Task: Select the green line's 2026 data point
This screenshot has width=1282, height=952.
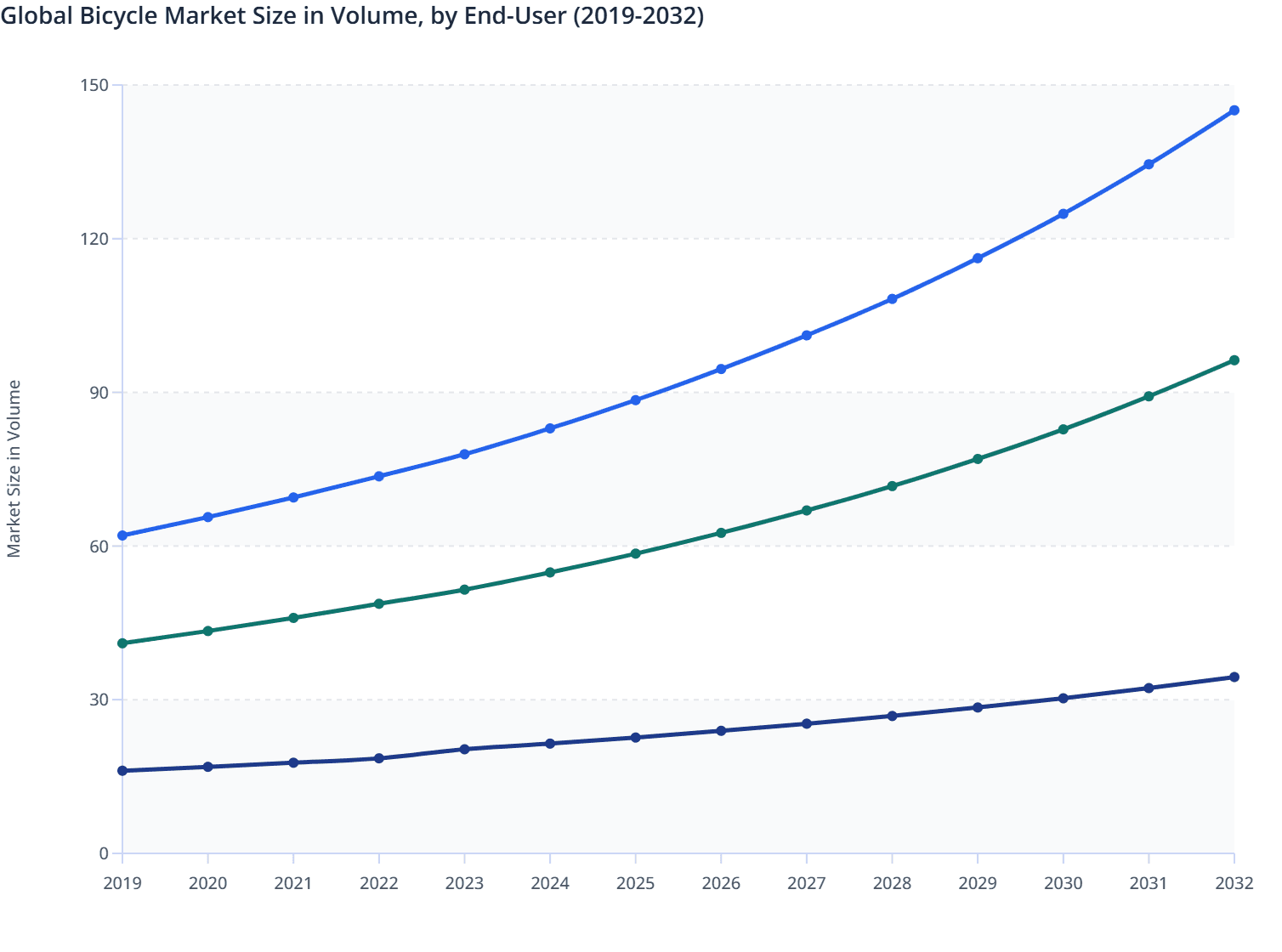Action: point(720,533)
